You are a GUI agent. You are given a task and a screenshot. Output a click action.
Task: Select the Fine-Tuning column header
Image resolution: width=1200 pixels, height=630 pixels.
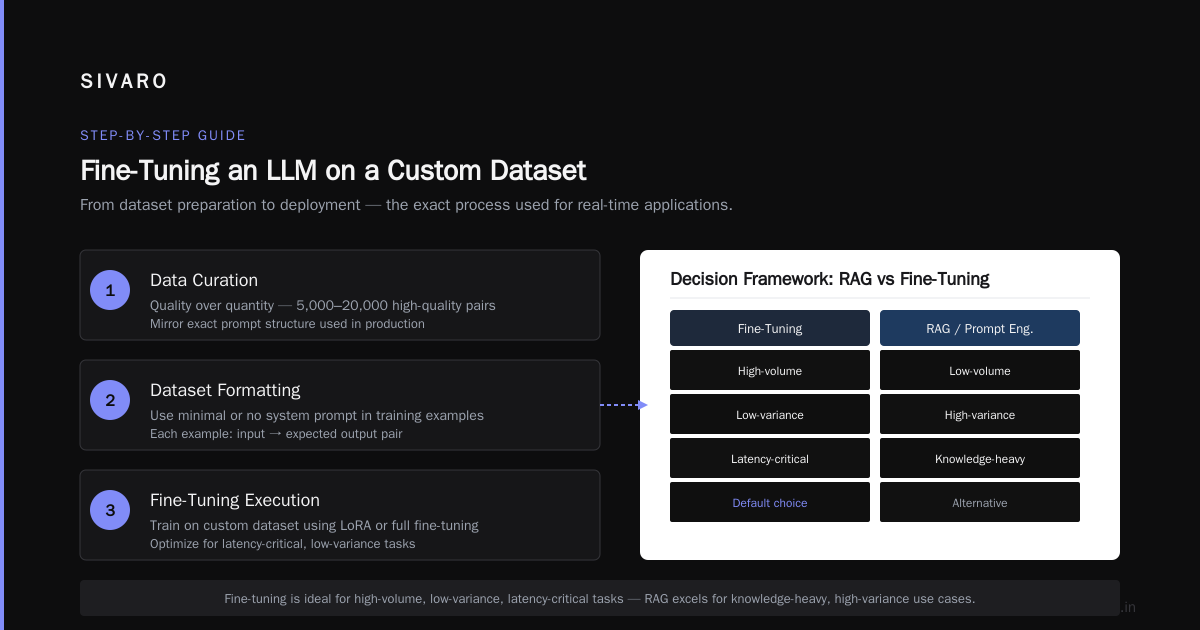[x=770, y=328]
